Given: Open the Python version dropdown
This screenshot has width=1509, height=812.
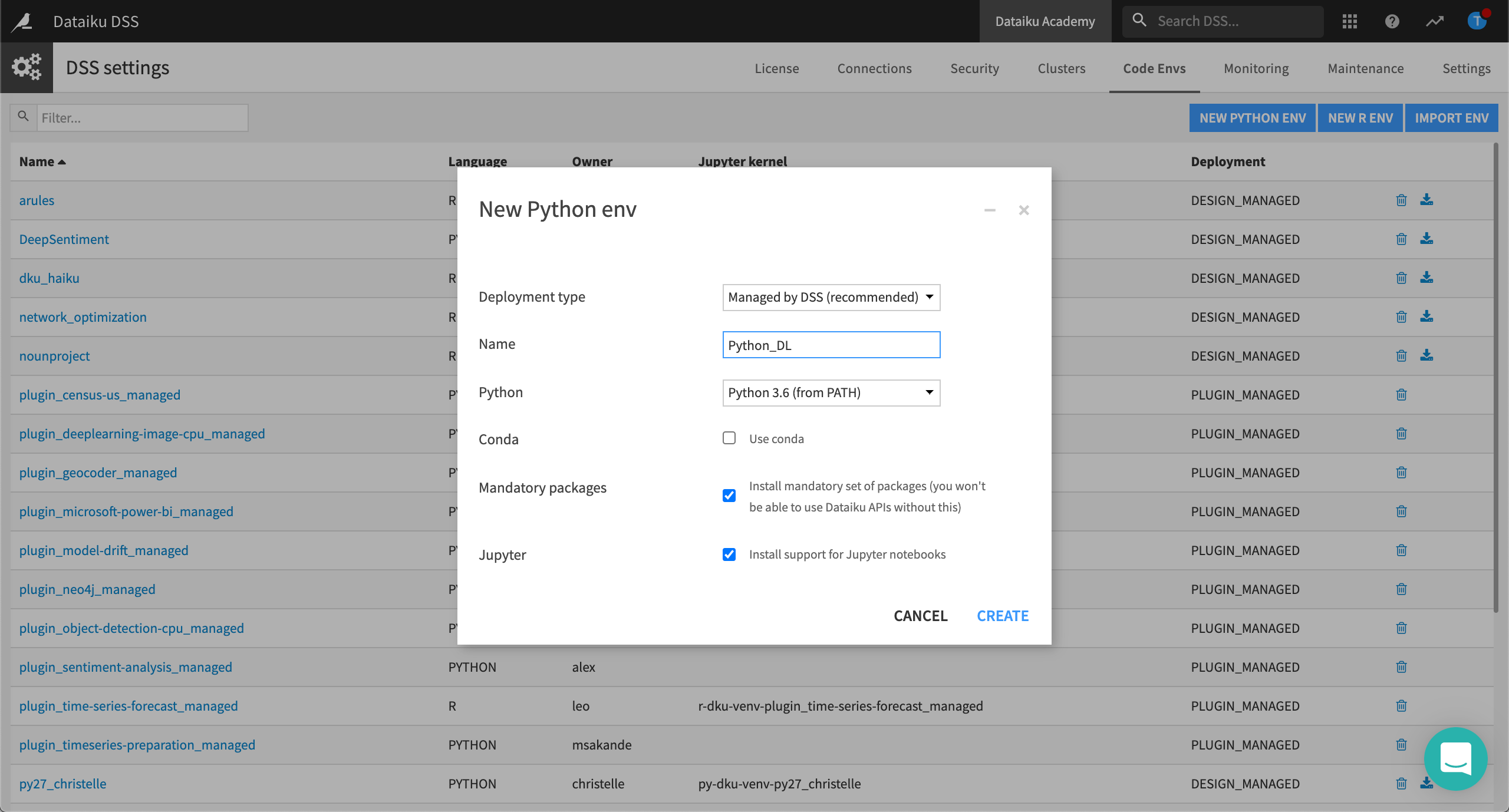Looking at the screenshot, I should point(831,393).
